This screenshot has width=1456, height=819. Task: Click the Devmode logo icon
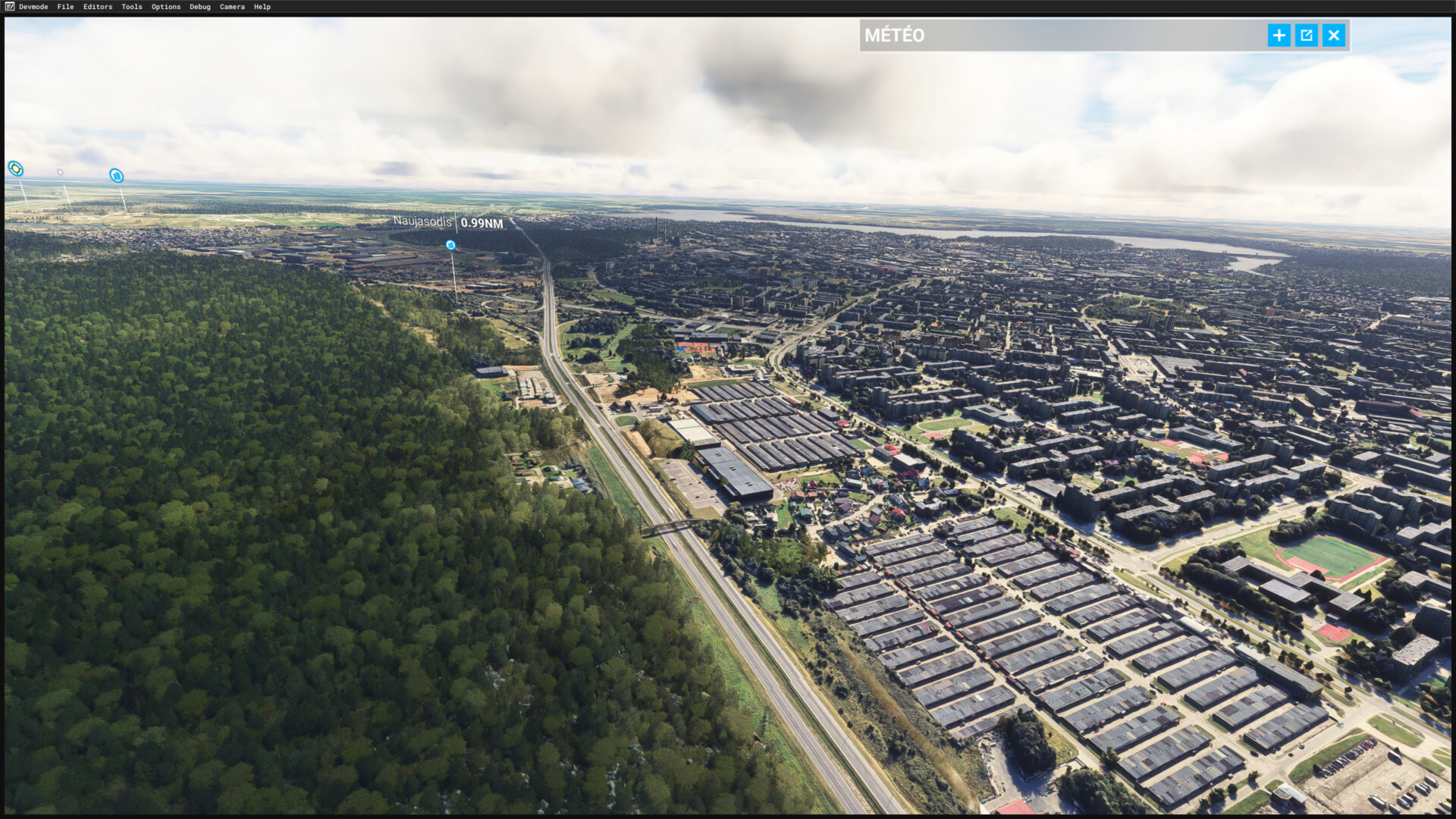tap(9, 7)
